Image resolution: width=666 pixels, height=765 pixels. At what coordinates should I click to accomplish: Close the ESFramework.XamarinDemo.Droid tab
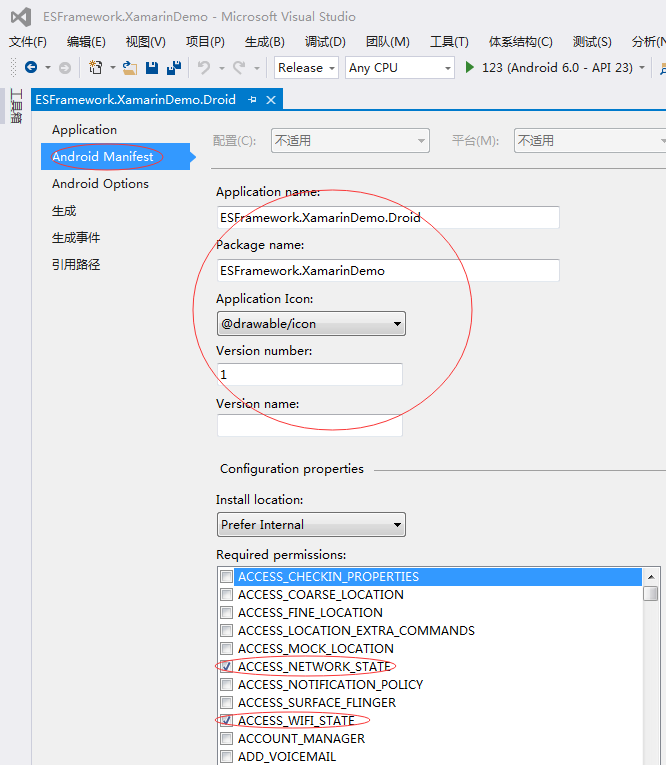271,100
